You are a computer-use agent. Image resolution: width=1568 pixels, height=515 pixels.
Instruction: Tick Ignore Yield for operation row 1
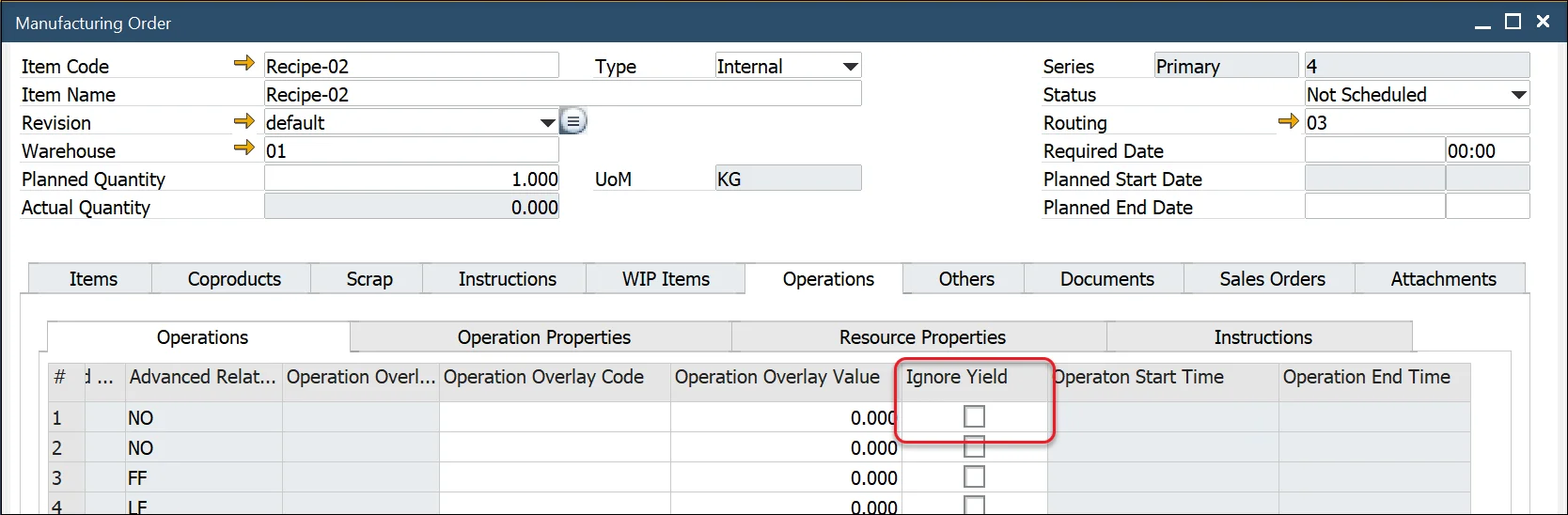pos(975,416)
